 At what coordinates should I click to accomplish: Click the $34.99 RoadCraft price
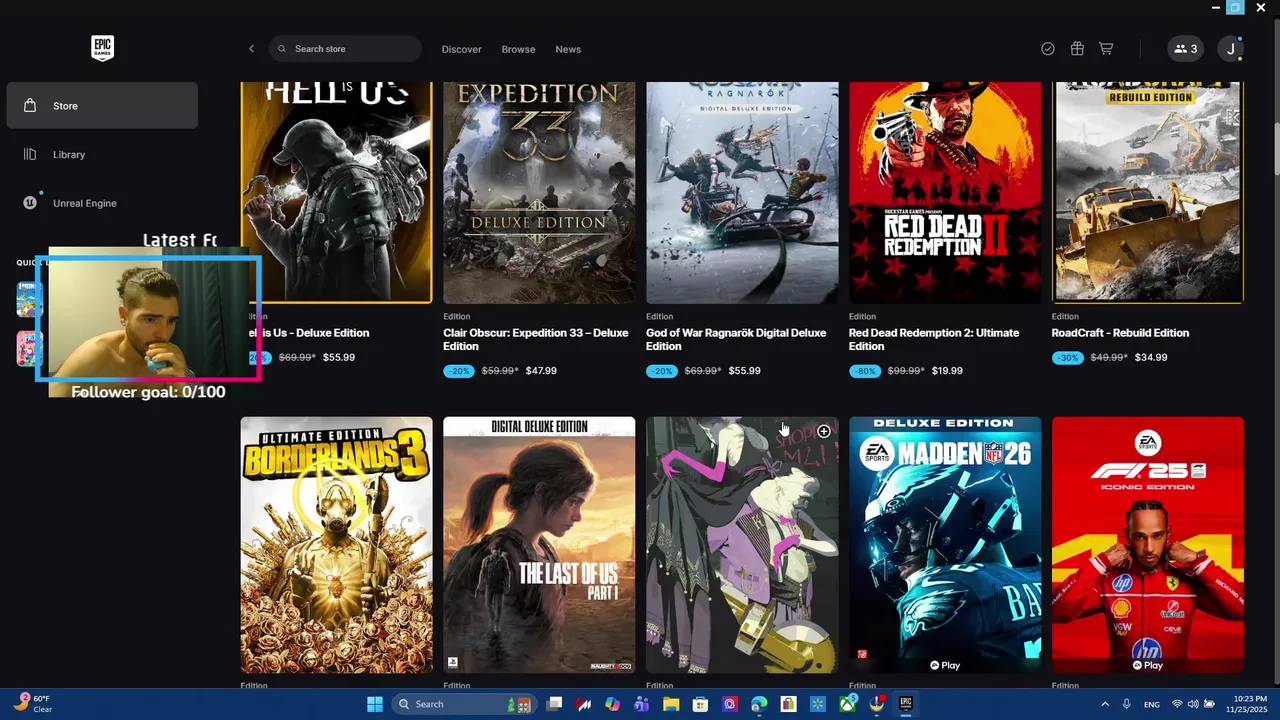coord(1151,357)
